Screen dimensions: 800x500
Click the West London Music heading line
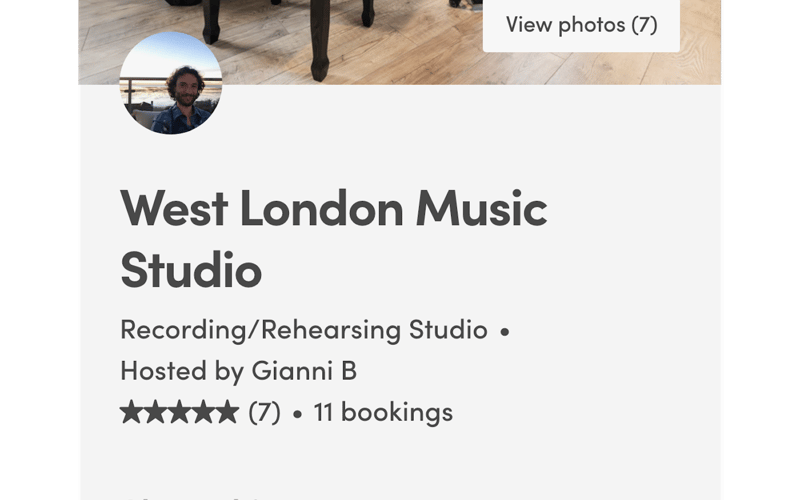[334, 209]
